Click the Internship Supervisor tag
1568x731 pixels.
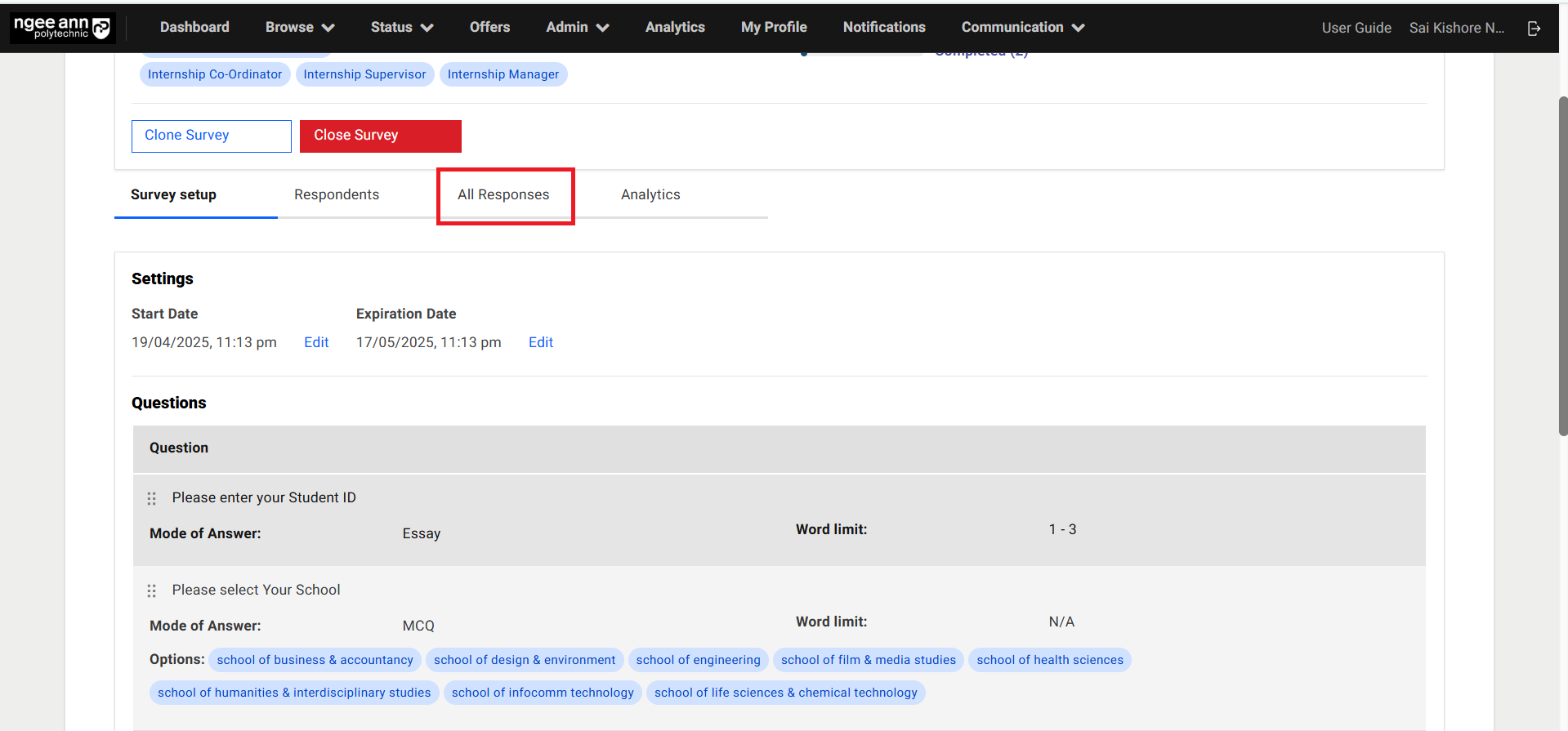364,75
